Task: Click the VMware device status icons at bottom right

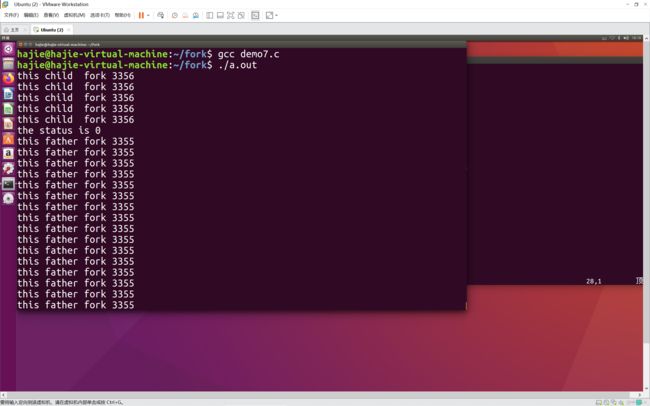Action: pyautogui.click(x=620, y=402)
